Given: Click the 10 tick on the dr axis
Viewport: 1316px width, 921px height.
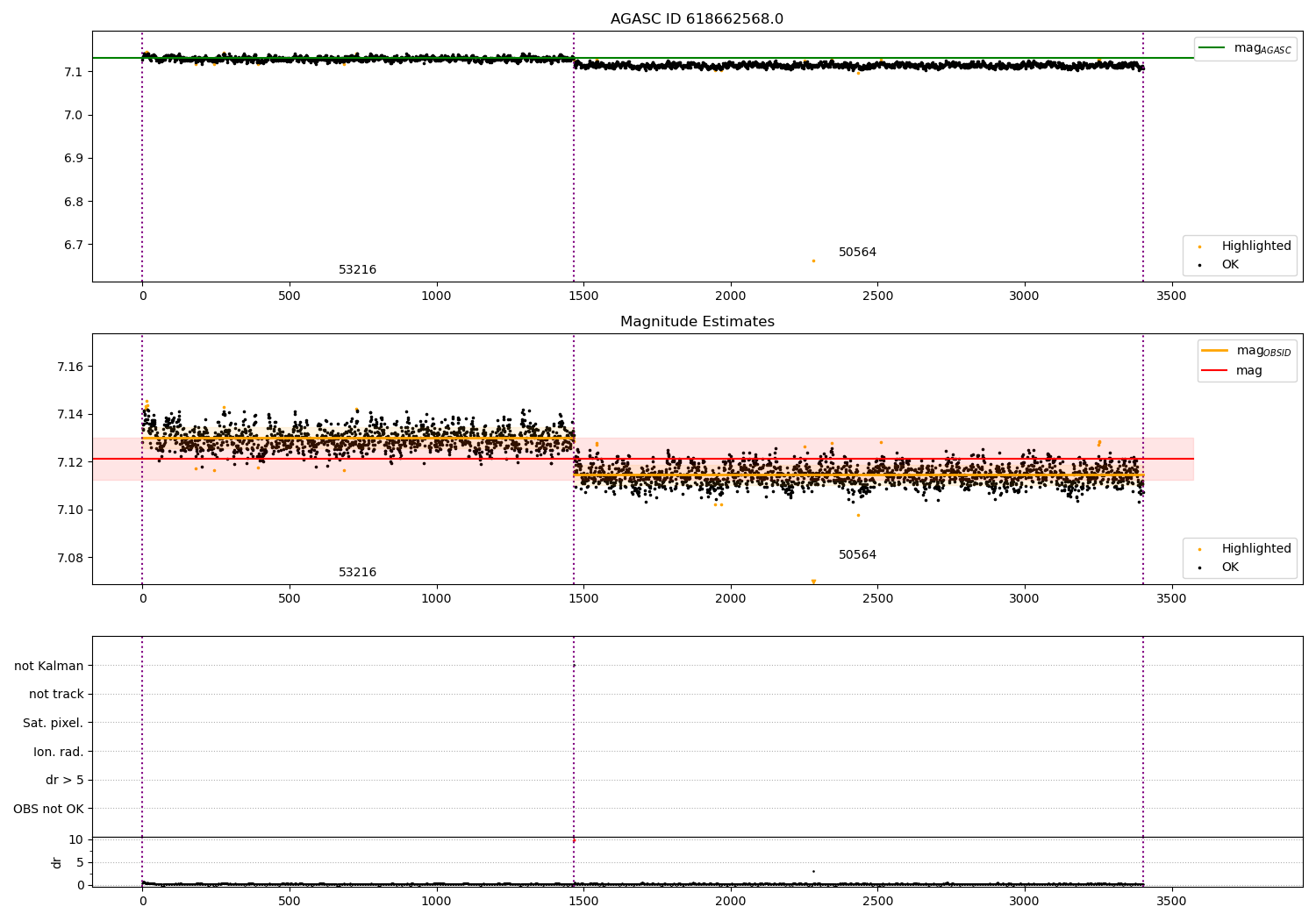Looking at the screenshot, I should (75, 839).
